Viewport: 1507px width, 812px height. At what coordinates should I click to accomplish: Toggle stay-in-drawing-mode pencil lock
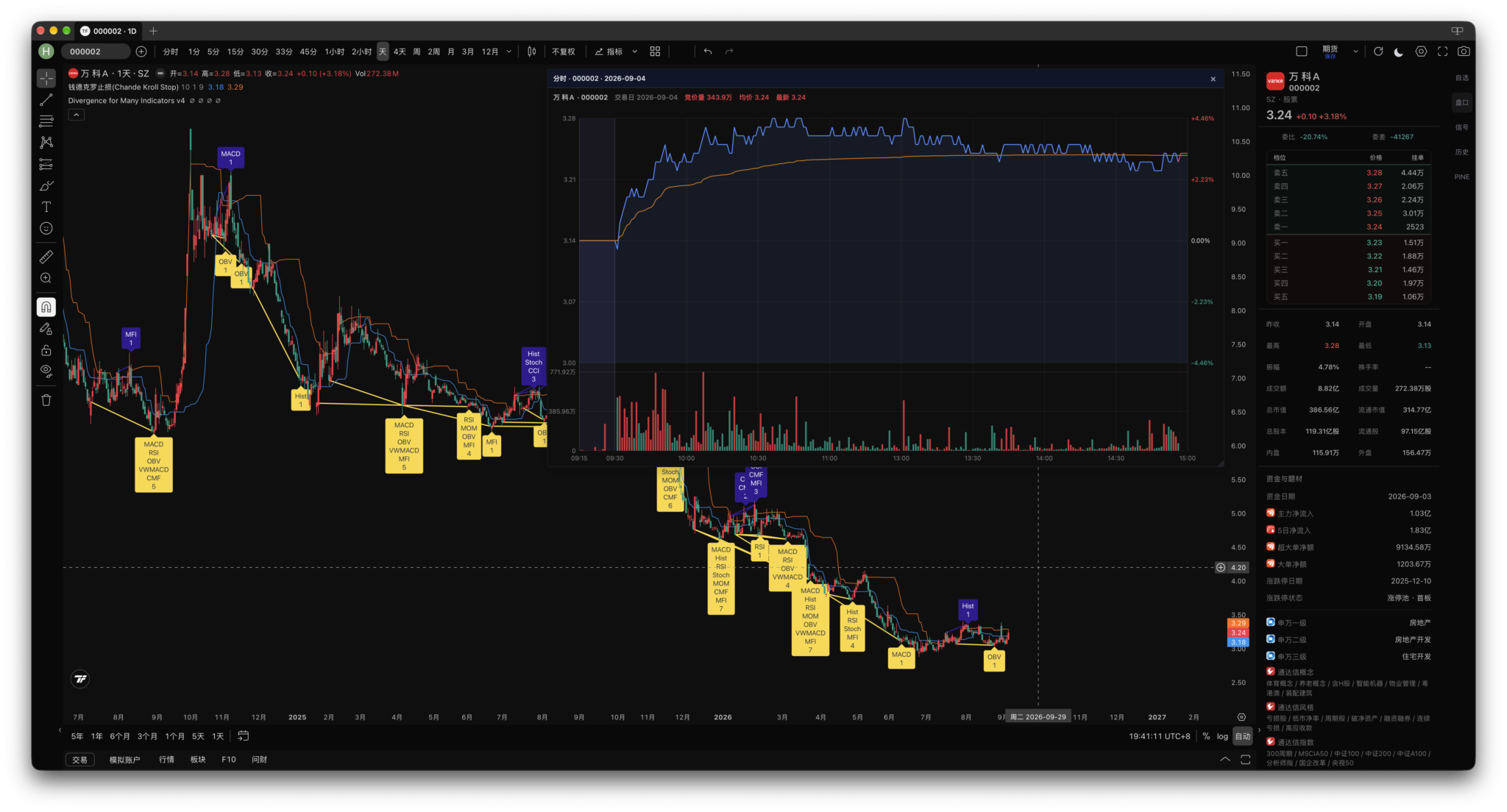pos(46,329)
